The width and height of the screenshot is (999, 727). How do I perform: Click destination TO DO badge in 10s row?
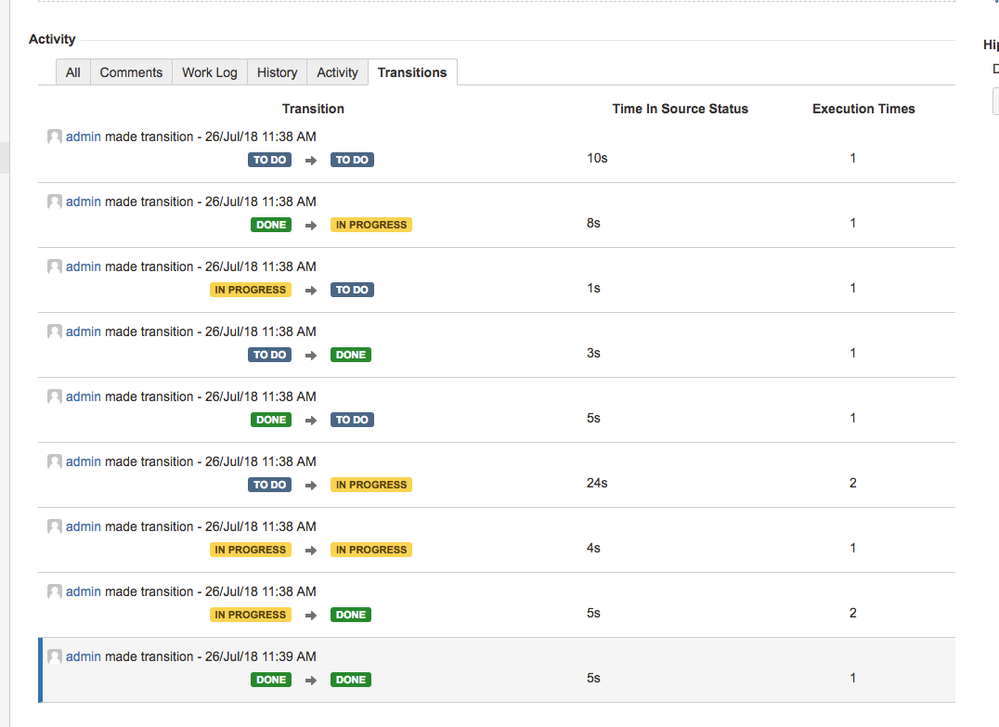pyautogui.click(x=352, y=160)
